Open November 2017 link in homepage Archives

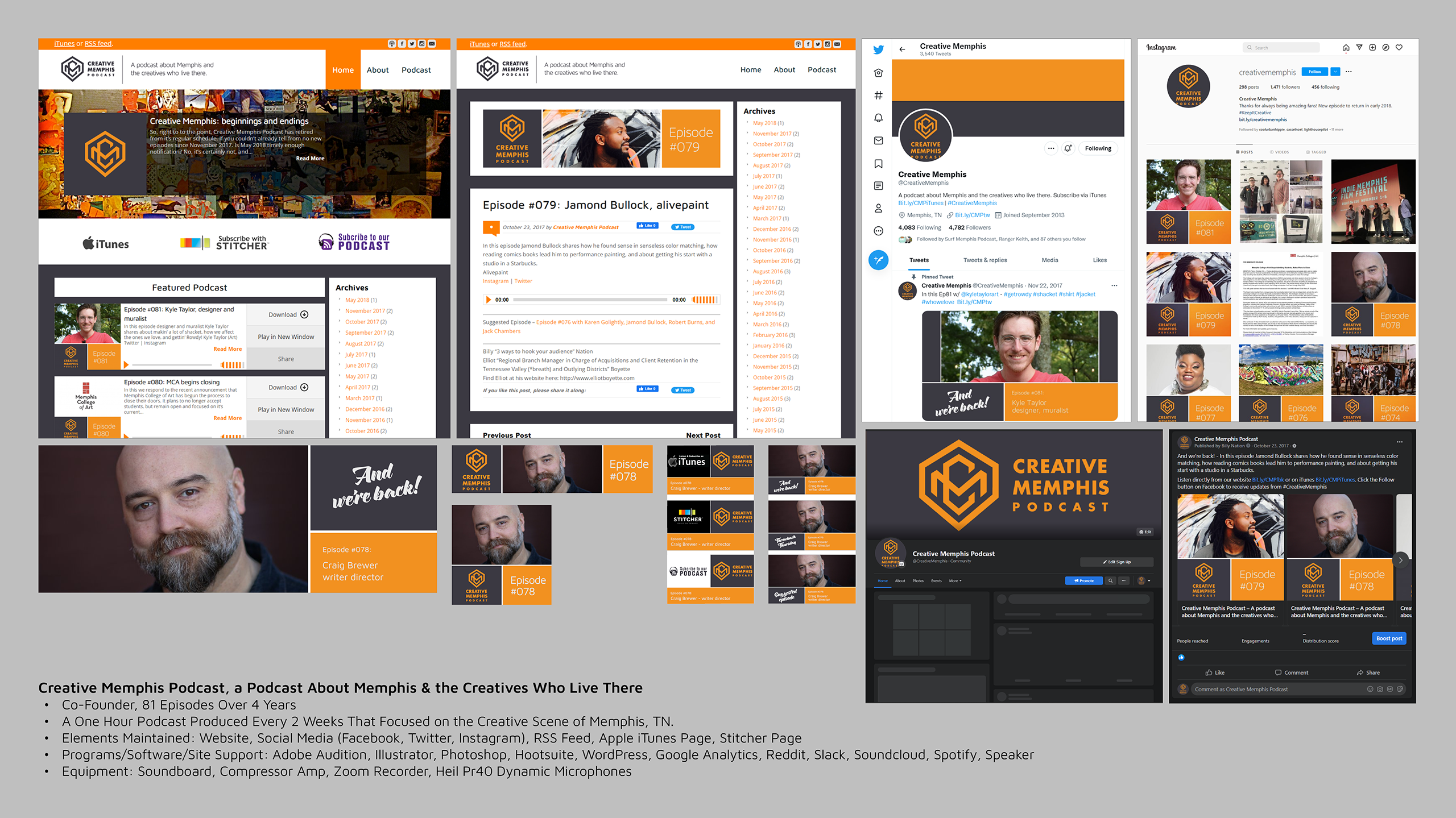click(365, 311)
